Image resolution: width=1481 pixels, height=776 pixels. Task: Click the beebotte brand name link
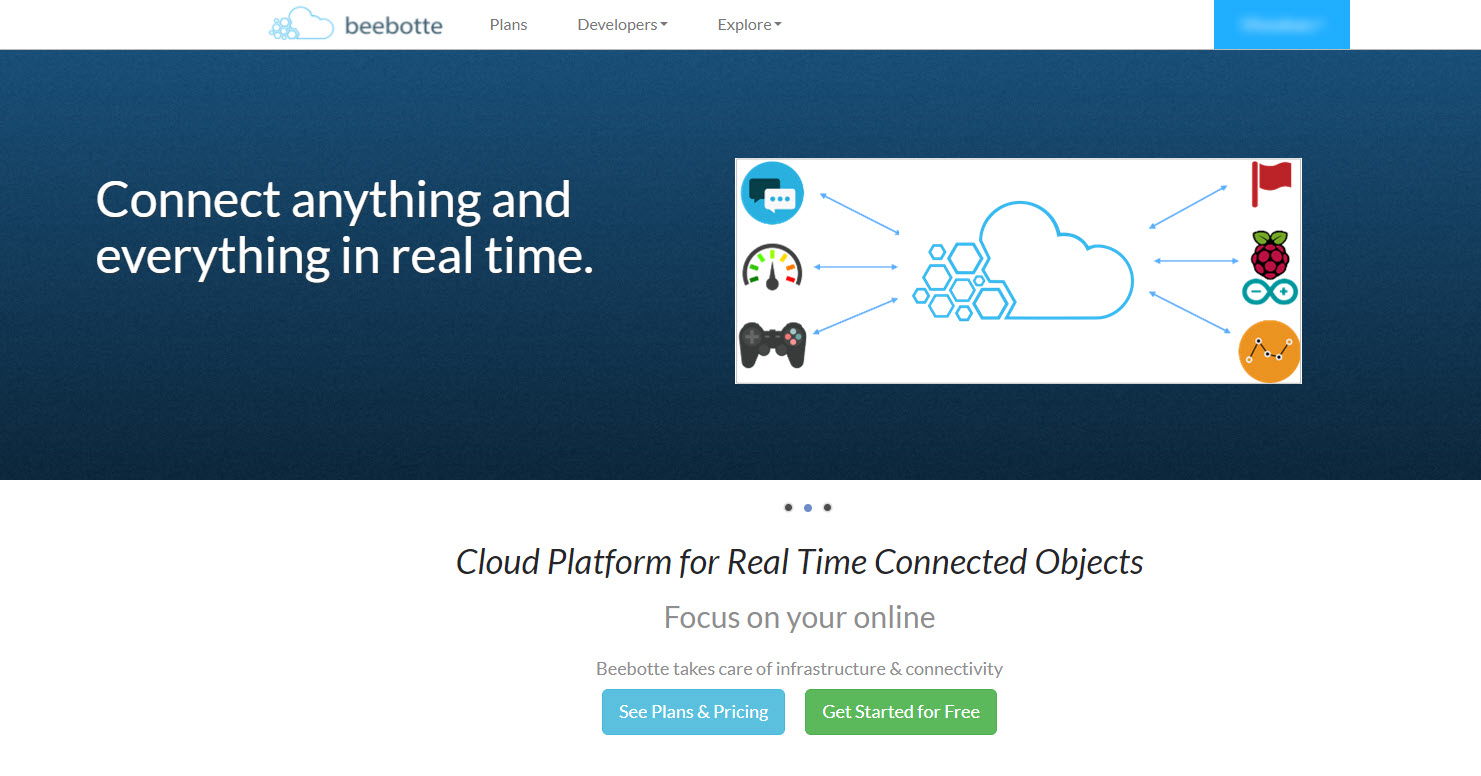[393, 24]
